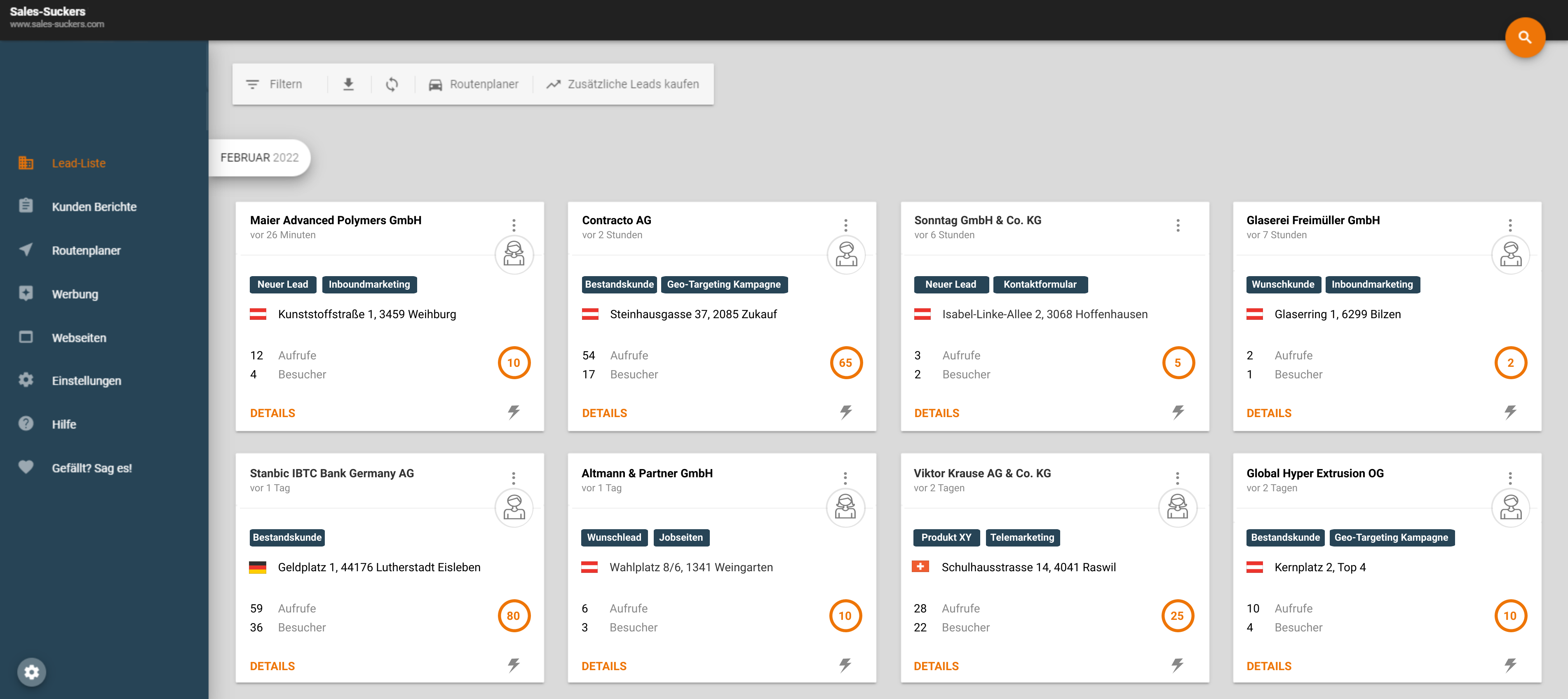This screenshot has height=699, width=1568.
Task: Click agent avatar on Altmann & Partner card
Action: (x=845, y=507)
